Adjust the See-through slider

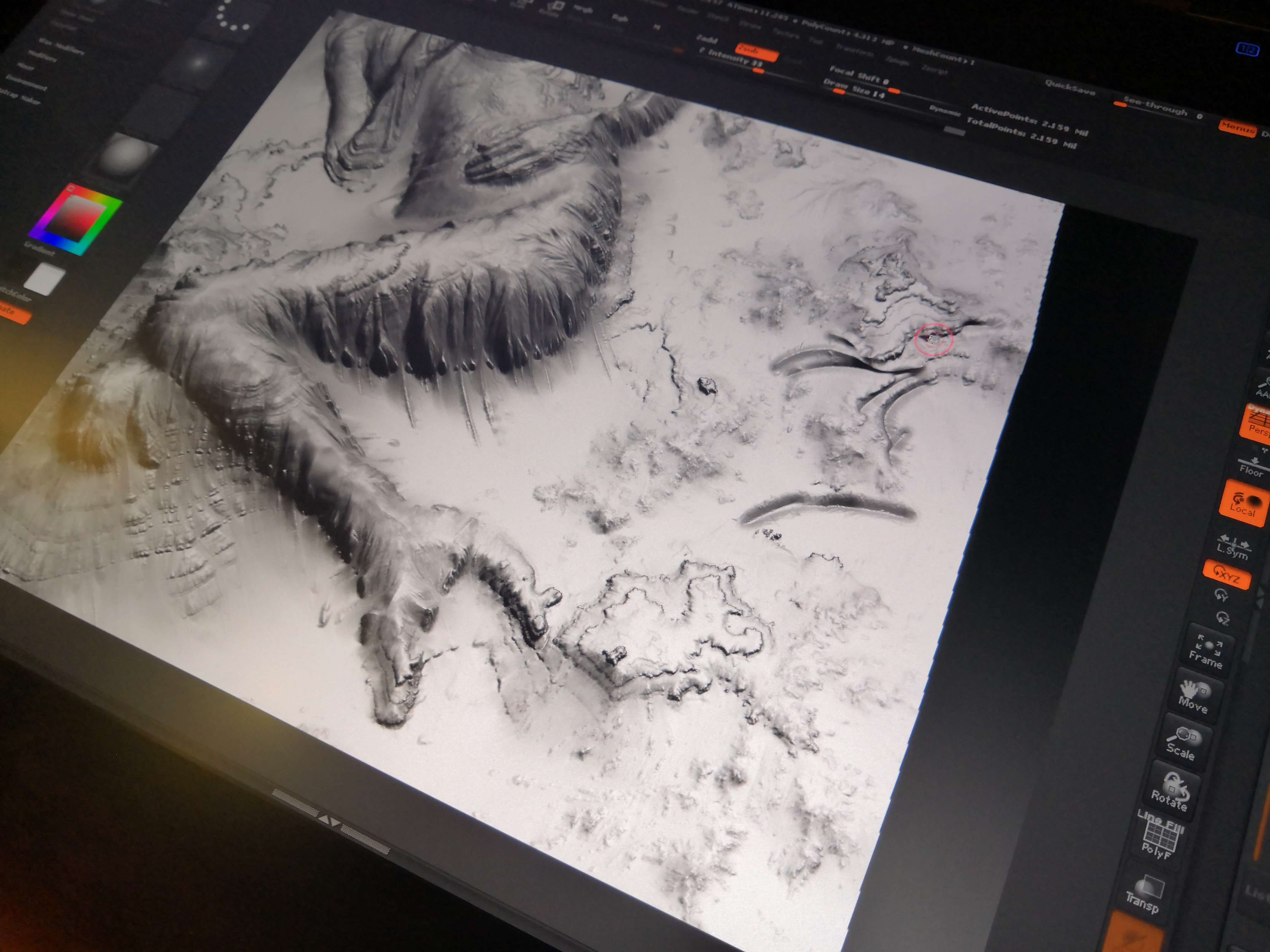click(x=1159, y=107)
